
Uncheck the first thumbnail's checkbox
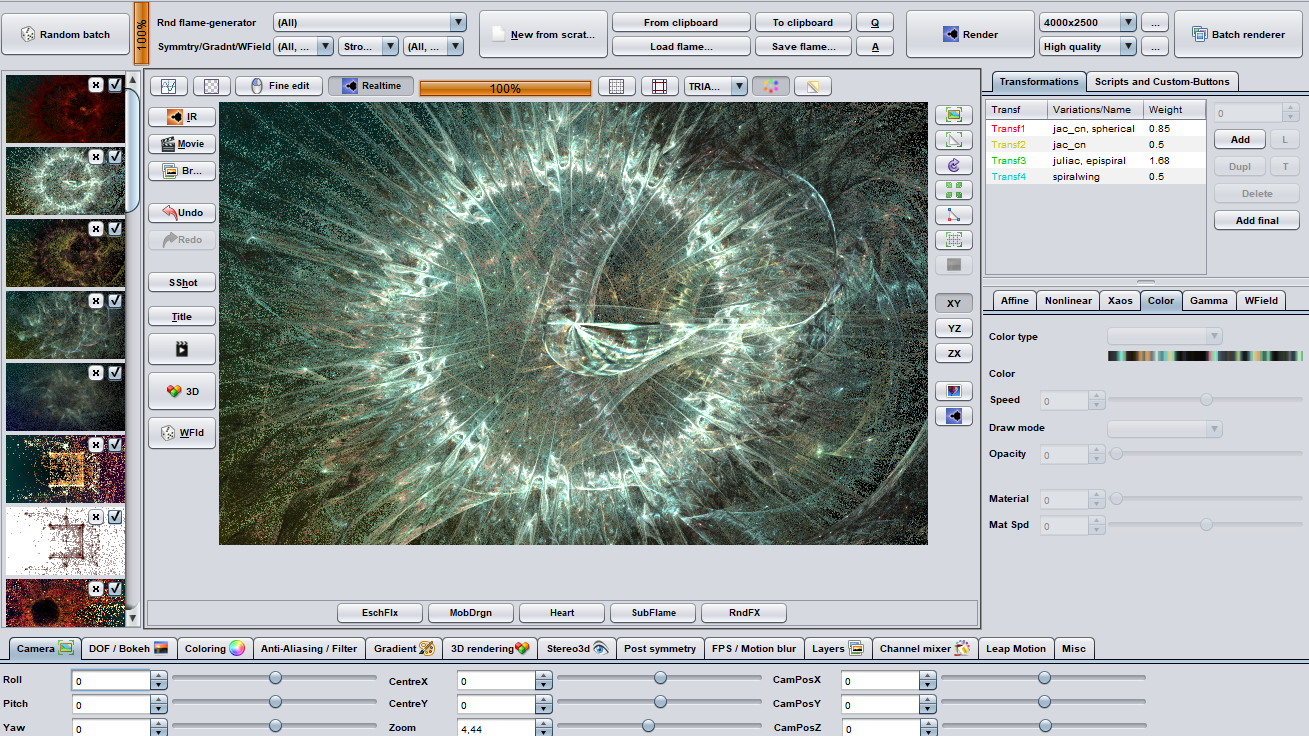tap(115, 85)
